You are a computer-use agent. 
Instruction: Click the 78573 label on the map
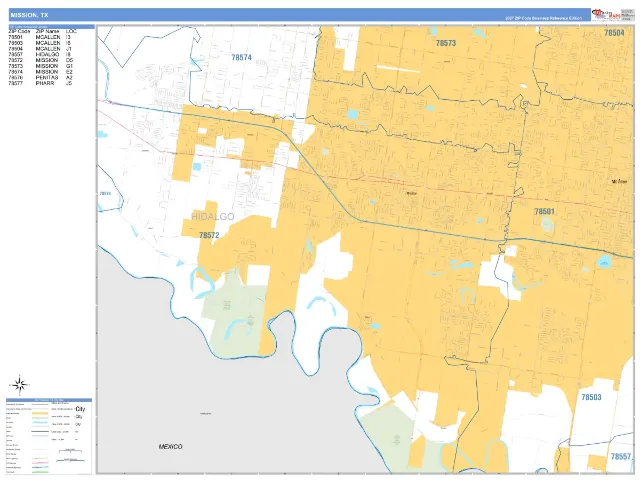click(446, 43)
